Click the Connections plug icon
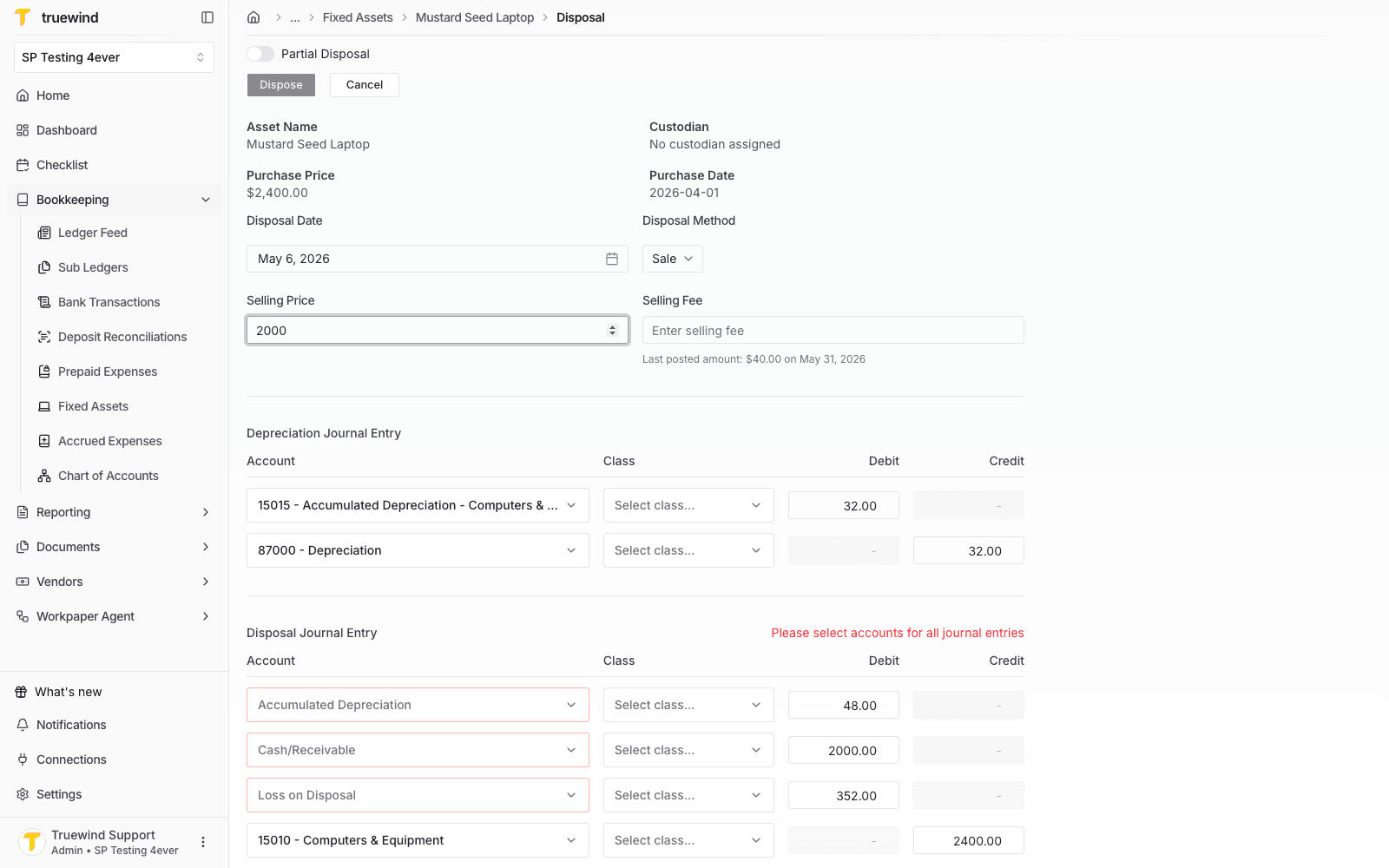Viewport: 1389px width, 868px height. click(x=23, y=759)
